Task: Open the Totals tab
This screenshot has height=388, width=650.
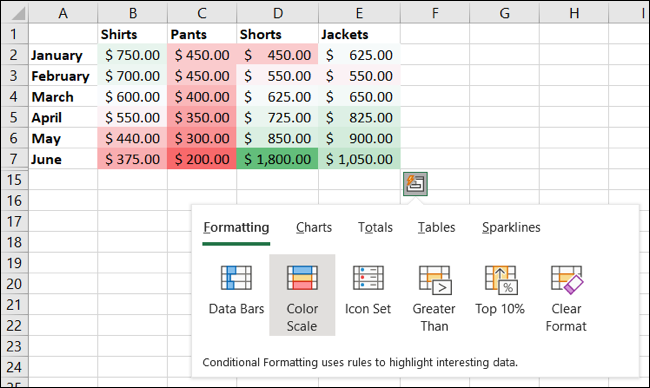Action: point(375,227)
